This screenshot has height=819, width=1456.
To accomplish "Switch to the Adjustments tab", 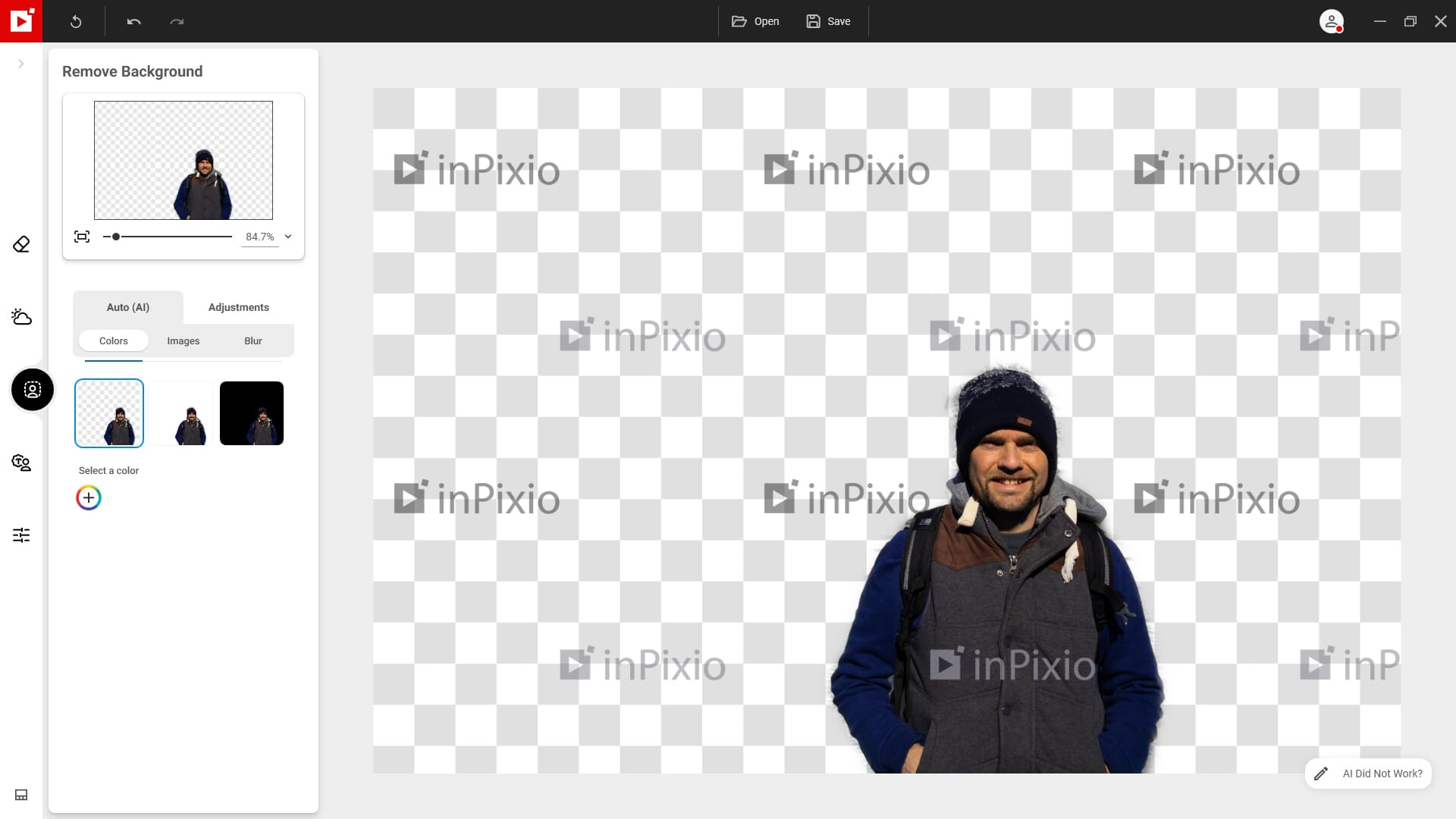I will (x=238, y=307).
